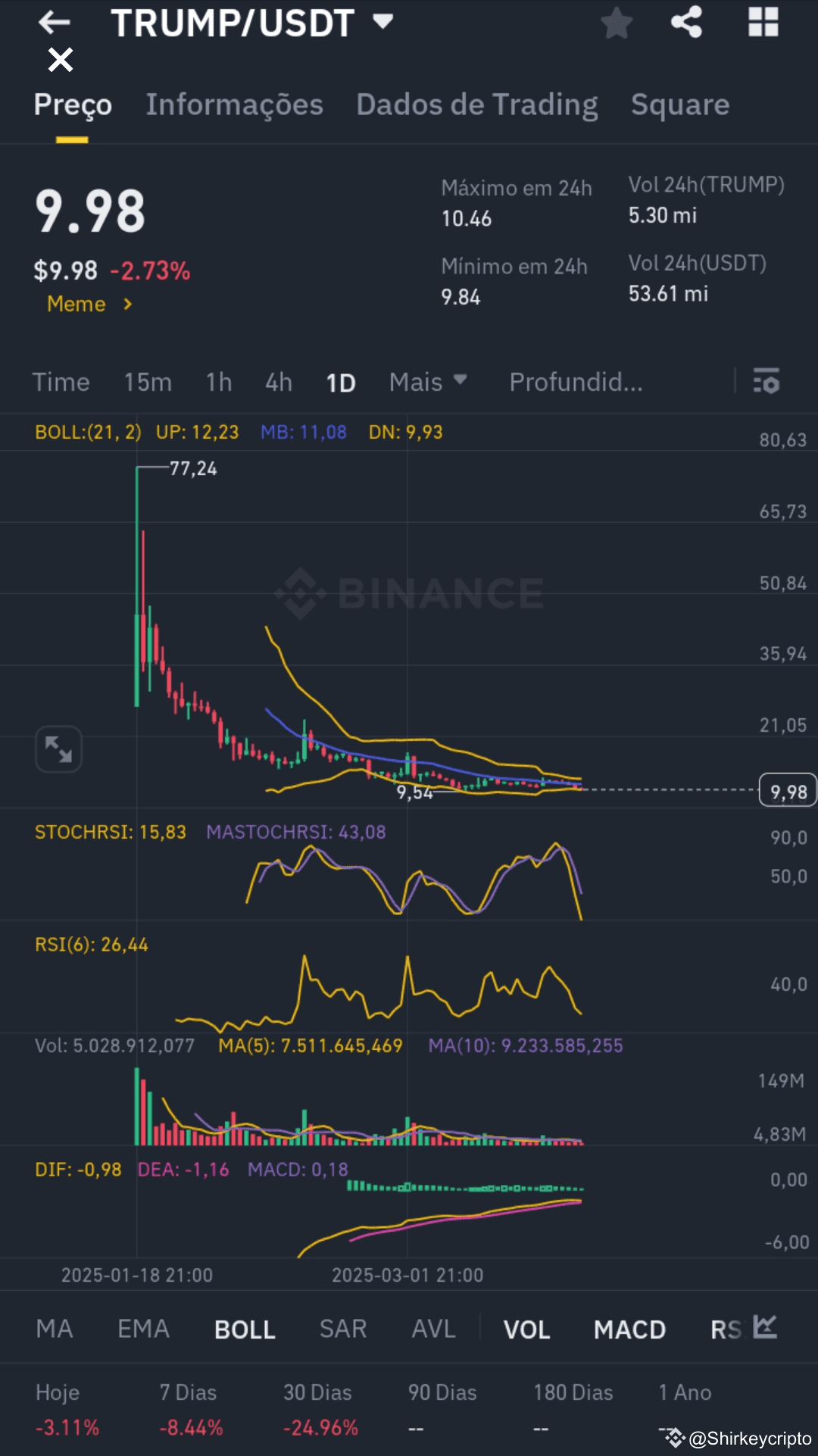Tap the 77,24 high price marker
Image resolution: width=818 pixels, height=1456 pixels.
pyautogui.click(x=193, y=469)
